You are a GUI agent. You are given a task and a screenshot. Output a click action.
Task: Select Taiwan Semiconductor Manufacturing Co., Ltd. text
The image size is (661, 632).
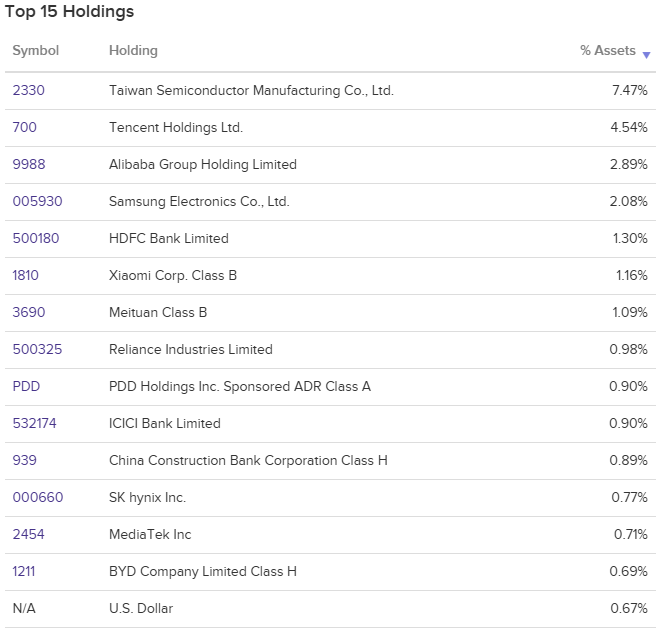(x=251, y=90)
